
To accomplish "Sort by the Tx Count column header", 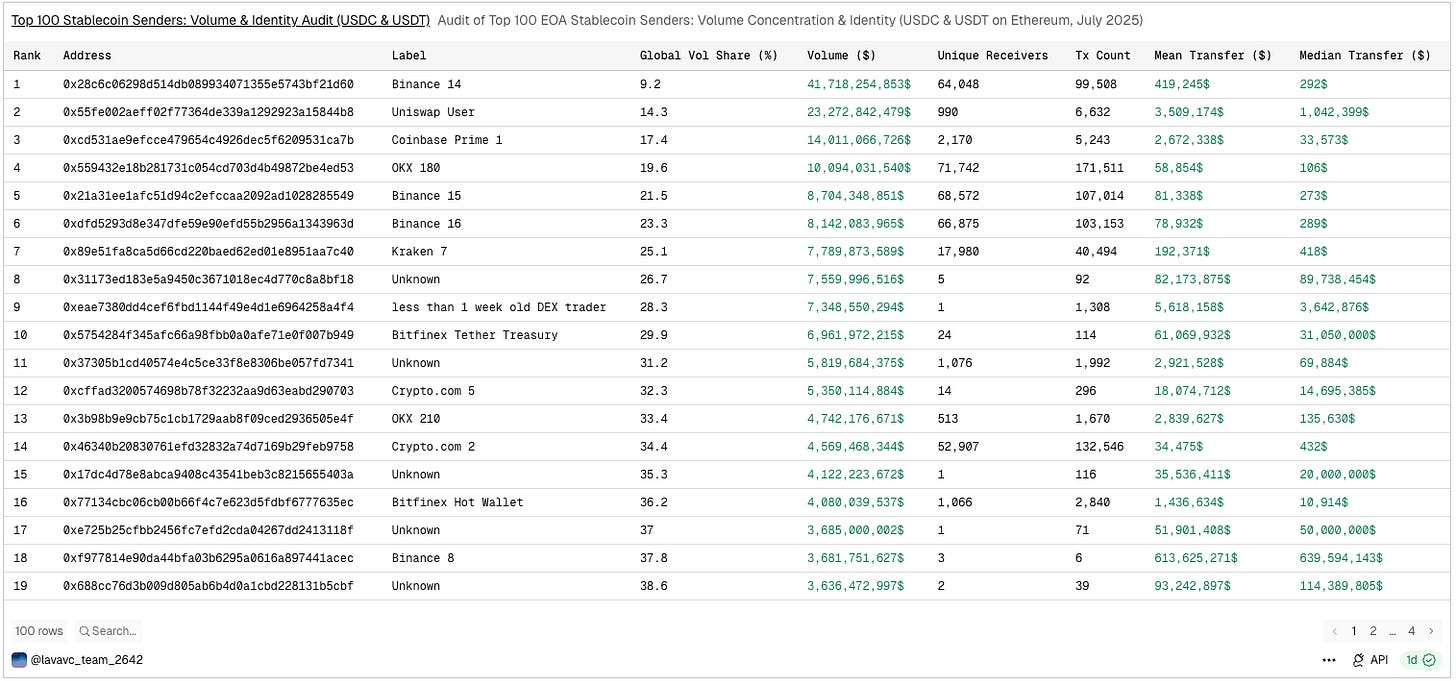I will coord(1103,56).
